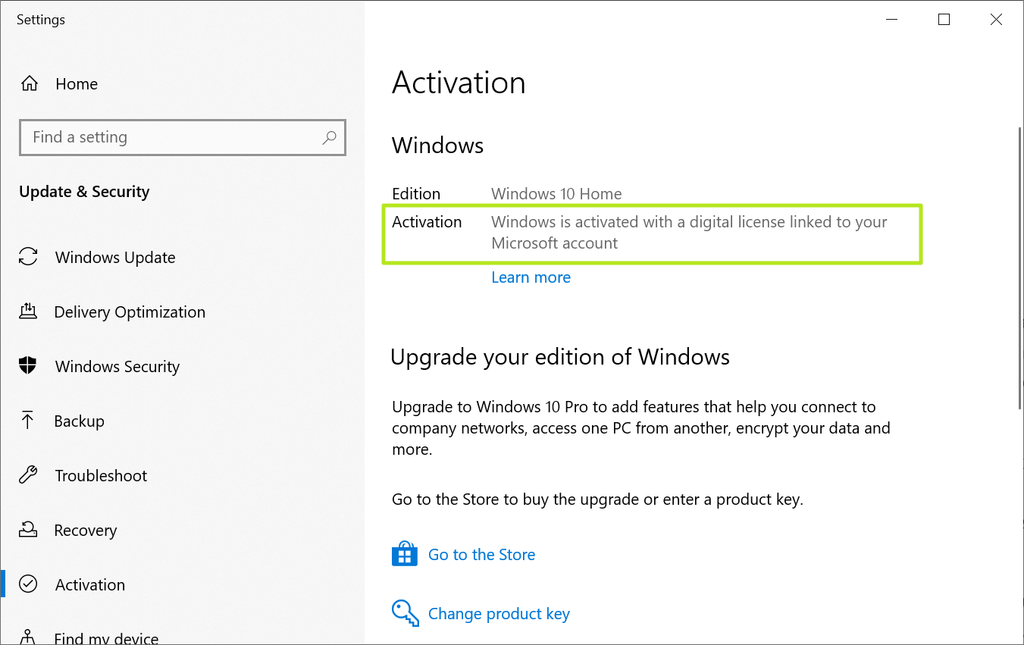1024x645 pixels.
Task: Select the Windows Update sync icon
Action: [29, 257]
